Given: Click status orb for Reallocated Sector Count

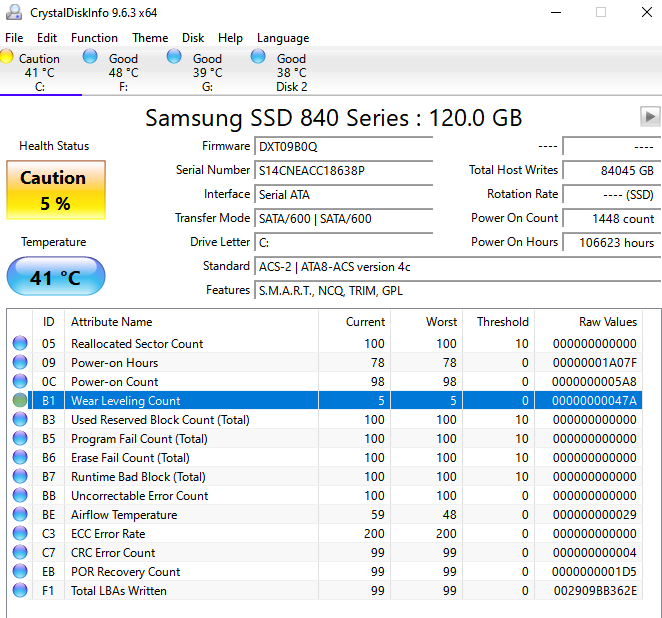Looking at the screenshot, I should pos(20,343).
